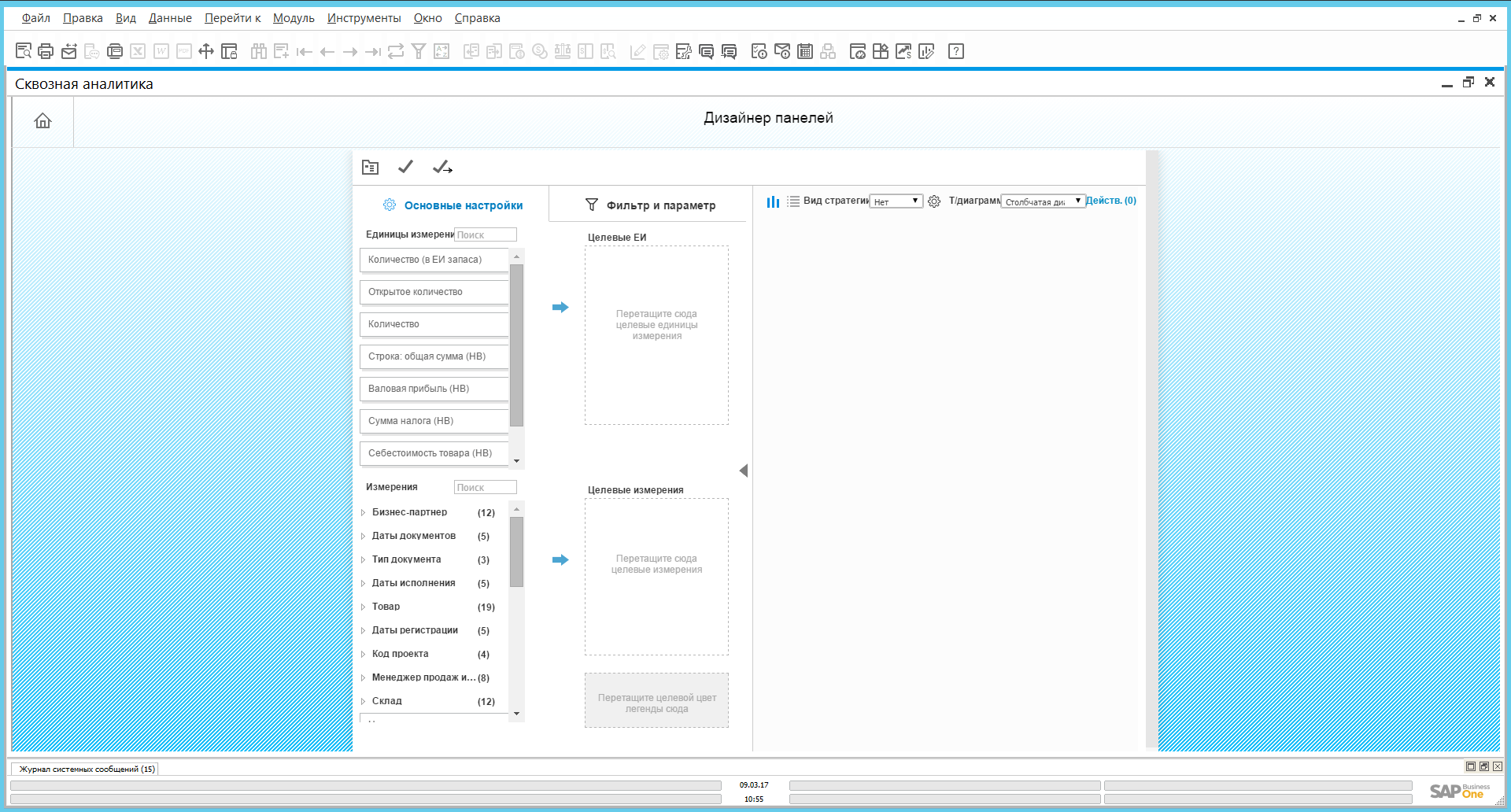This screenshot has height=812, width=1511.
Task: Click the Refresh arrows icon
Action: coord(396,51)
